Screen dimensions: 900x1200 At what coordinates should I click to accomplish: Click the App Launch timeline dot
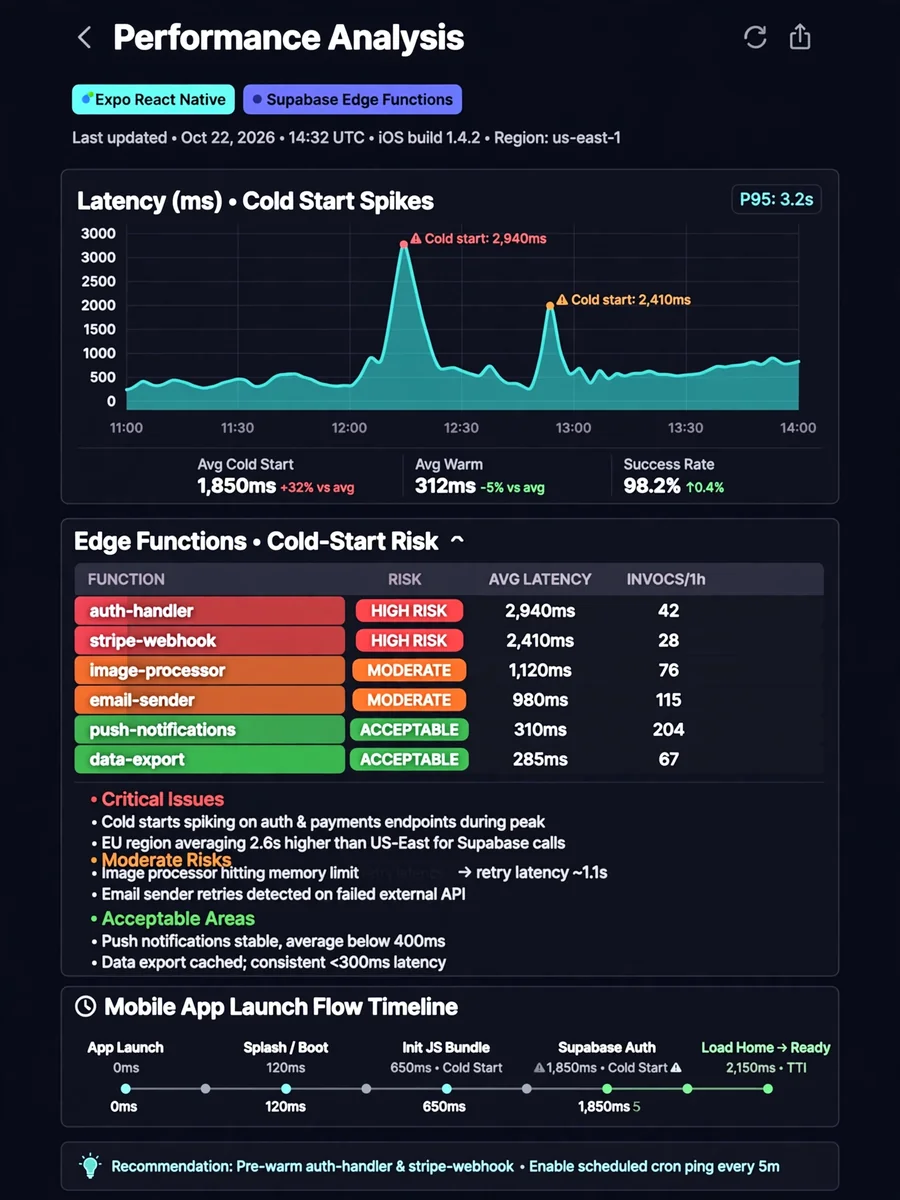point(125,1088)
